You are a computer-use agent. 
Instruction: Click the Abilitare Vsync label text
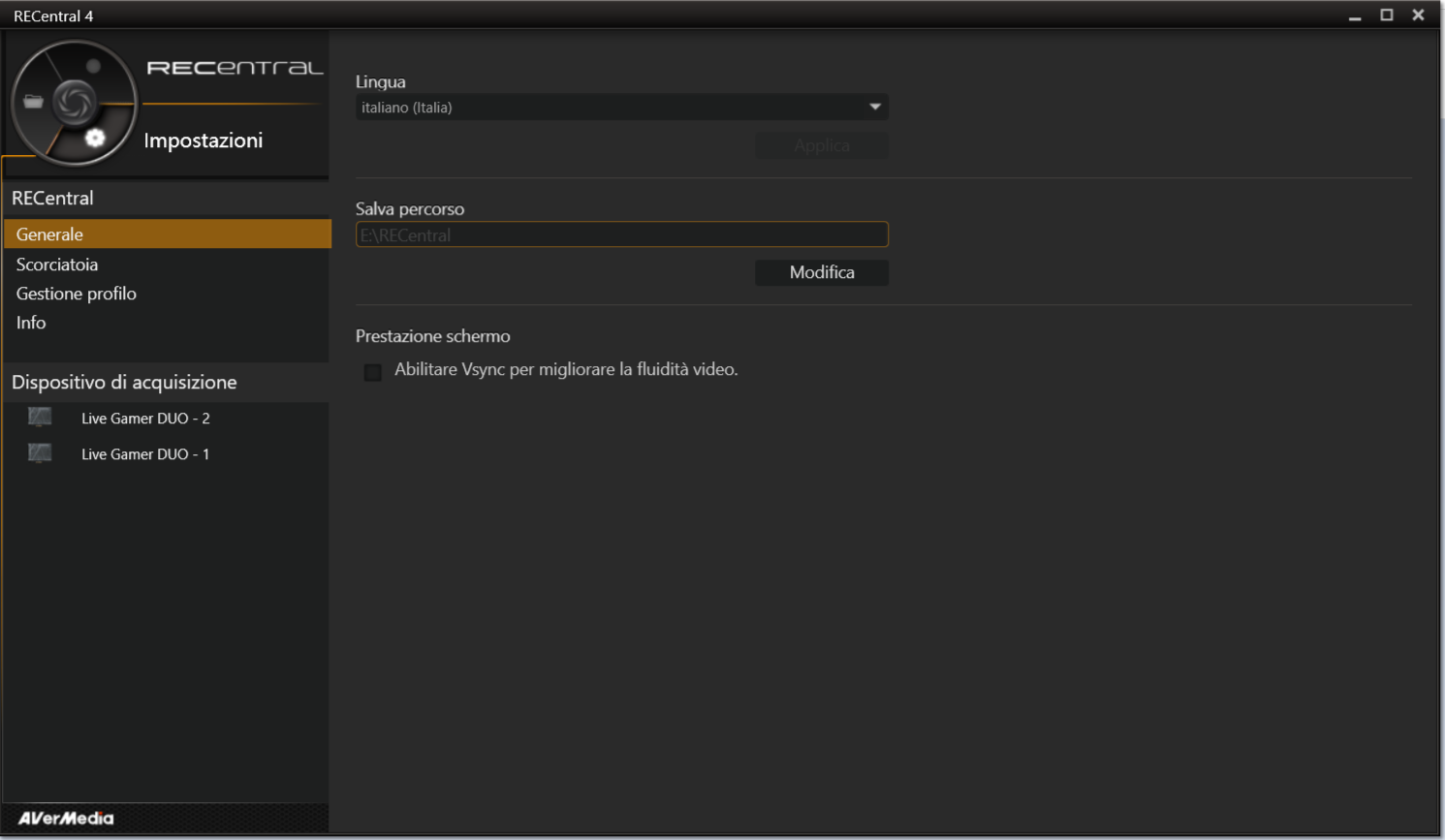tap(566, 369)
